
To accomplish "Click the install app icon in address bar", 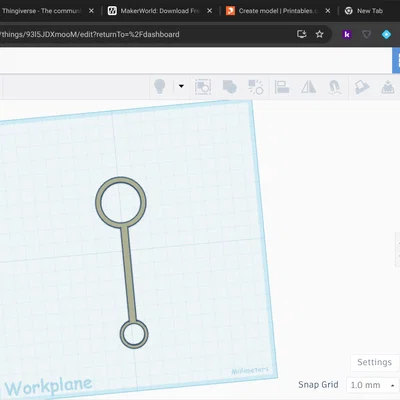I will 302,34.
